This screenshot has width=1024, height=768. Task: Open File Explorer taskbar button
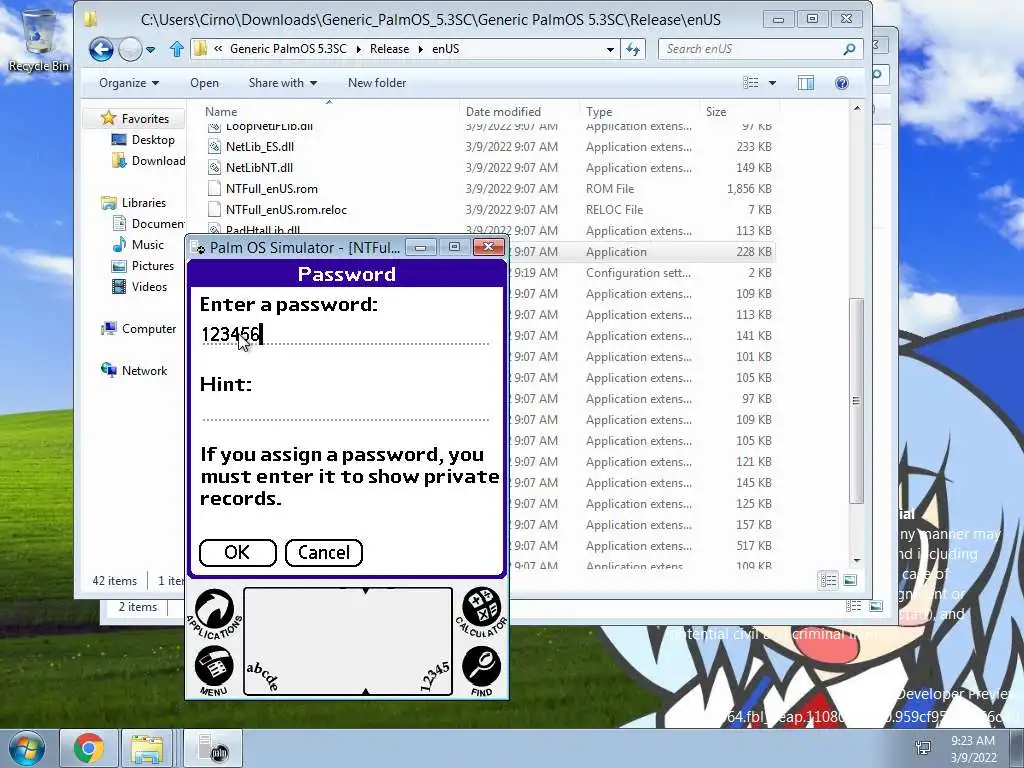tap(148, 748)
